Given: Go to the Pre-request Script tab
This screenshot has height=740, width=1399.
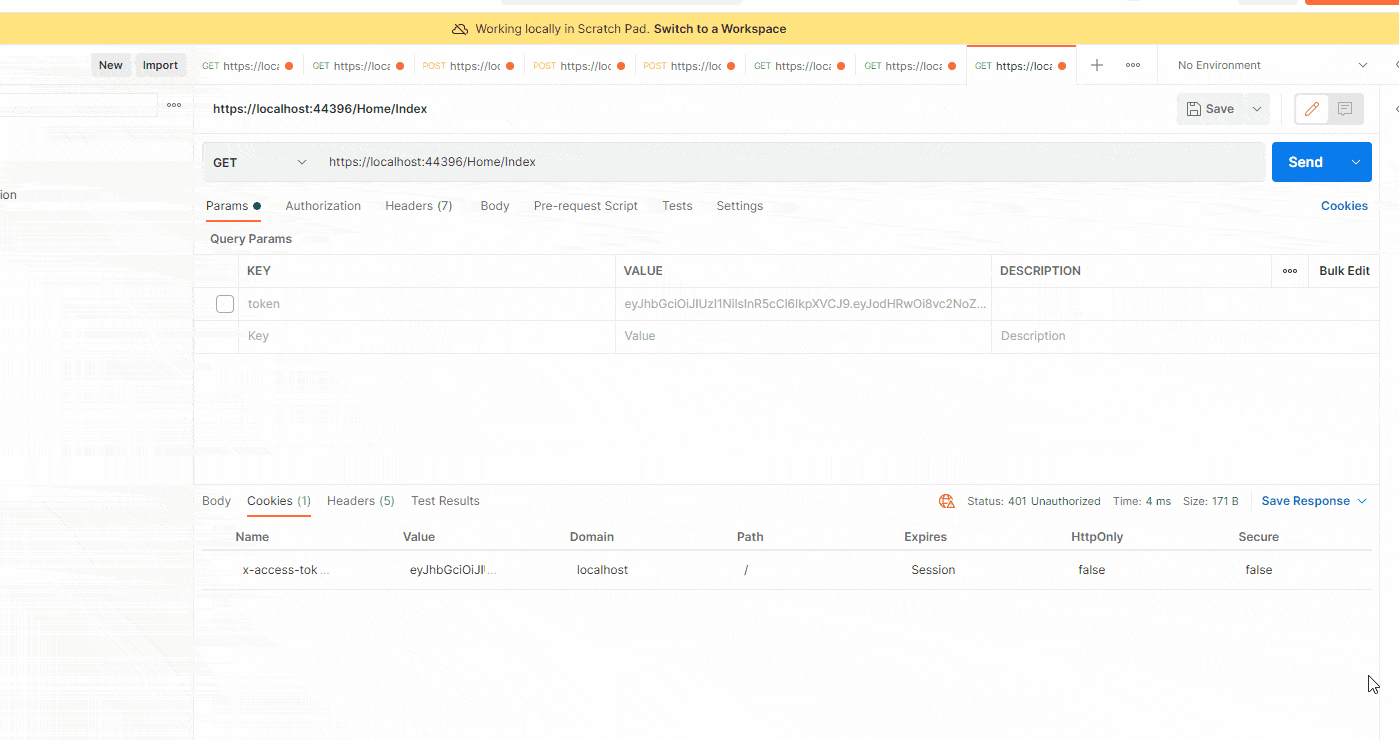Looking at the screenshot, I should click(586, 206).
